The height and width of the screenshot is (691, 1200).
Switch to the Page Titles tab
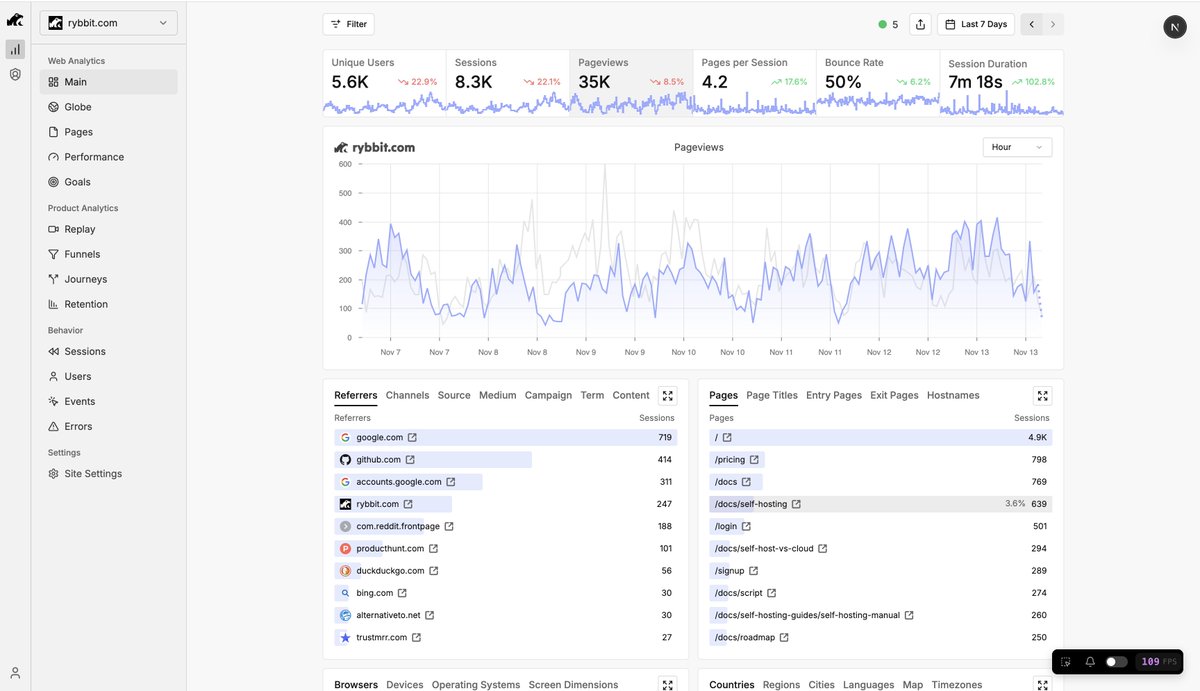[x=772, y=395]
